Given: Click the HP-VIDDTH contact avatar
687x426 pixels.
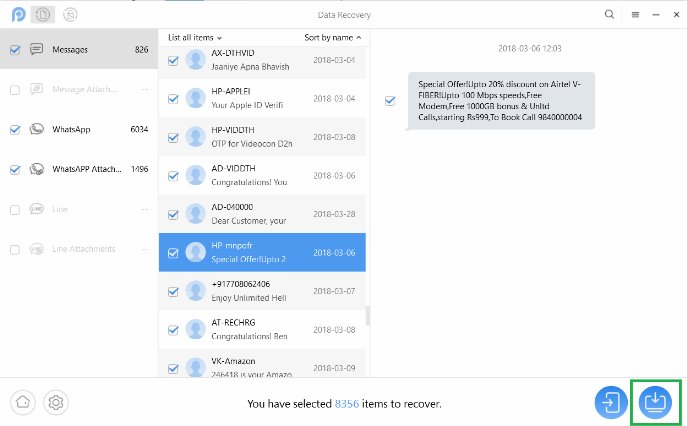Looking at the screenshot, I should click(195, 137).
